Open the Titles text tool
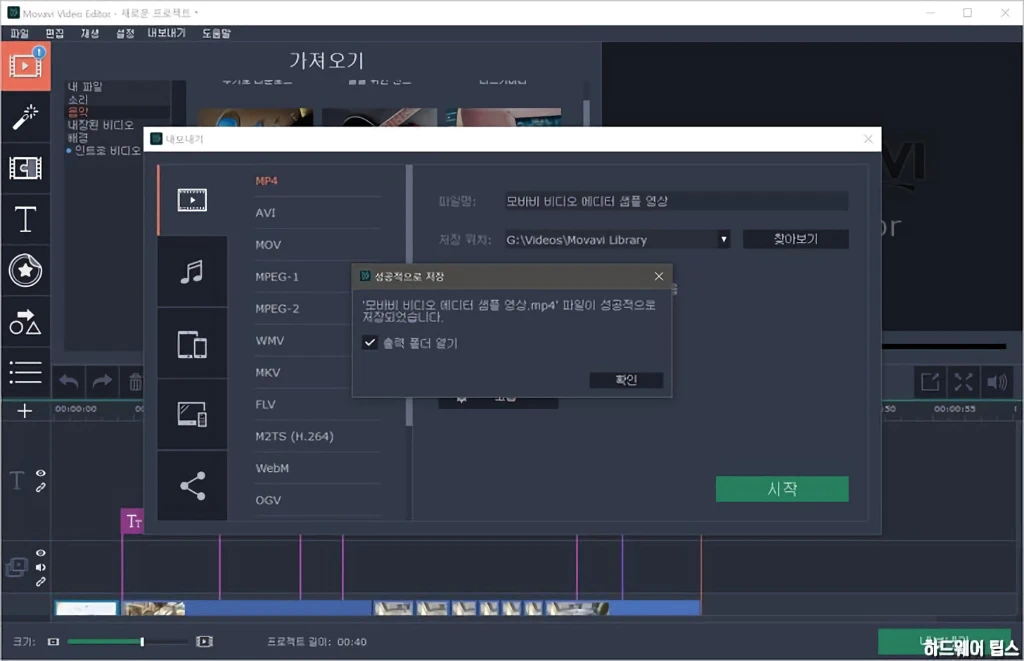Viewport: 1024px width, 661px height. click(25, 219)
